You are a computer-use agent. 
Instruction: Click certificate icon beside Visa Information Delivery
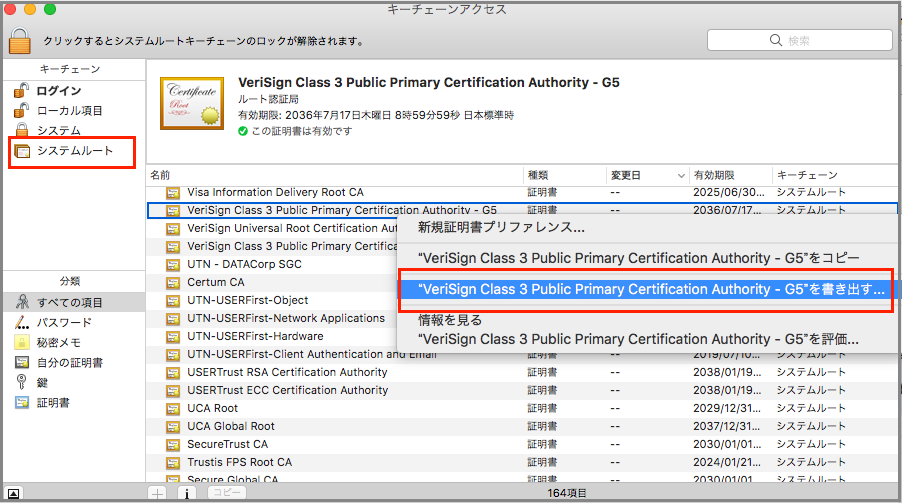[173, 193]
